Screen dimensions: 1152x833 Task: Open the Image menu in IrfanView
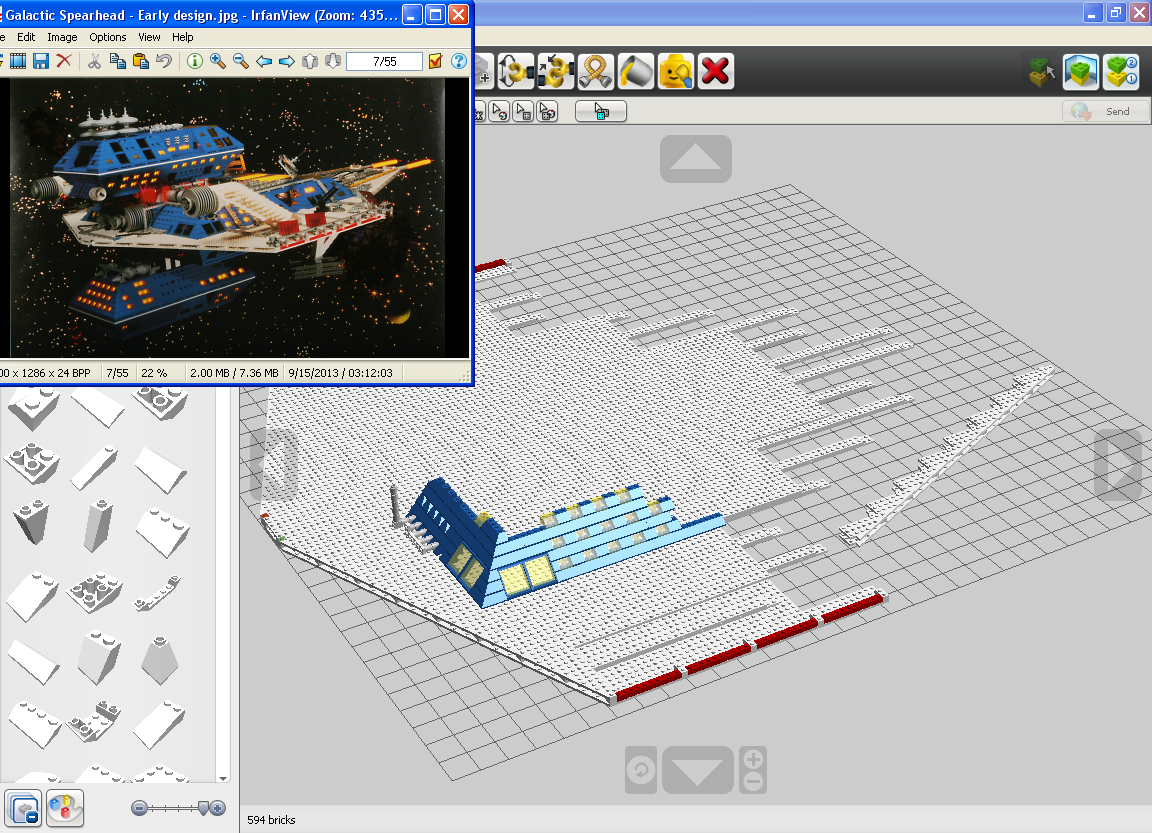point(62,37)
